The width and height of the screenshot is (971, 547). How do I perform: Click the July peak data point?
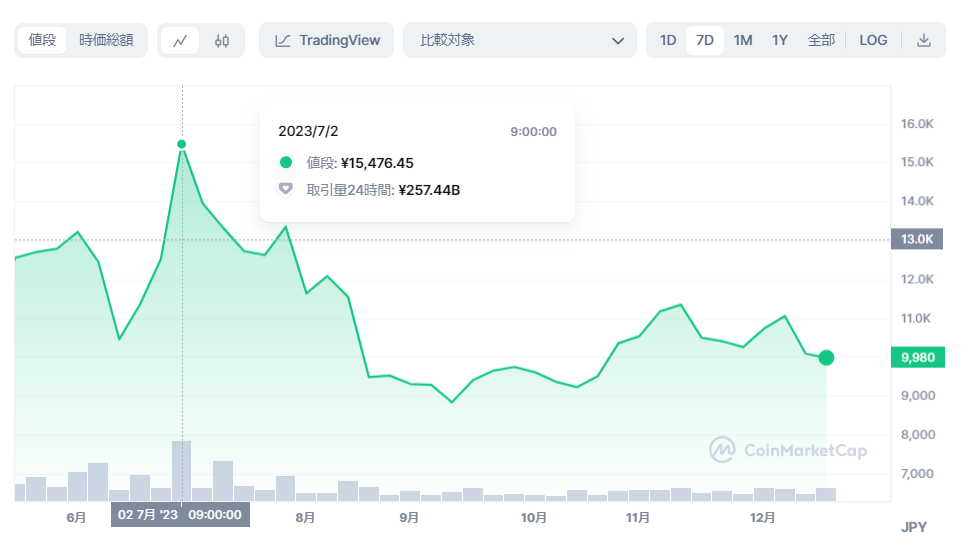coord(181,144)
